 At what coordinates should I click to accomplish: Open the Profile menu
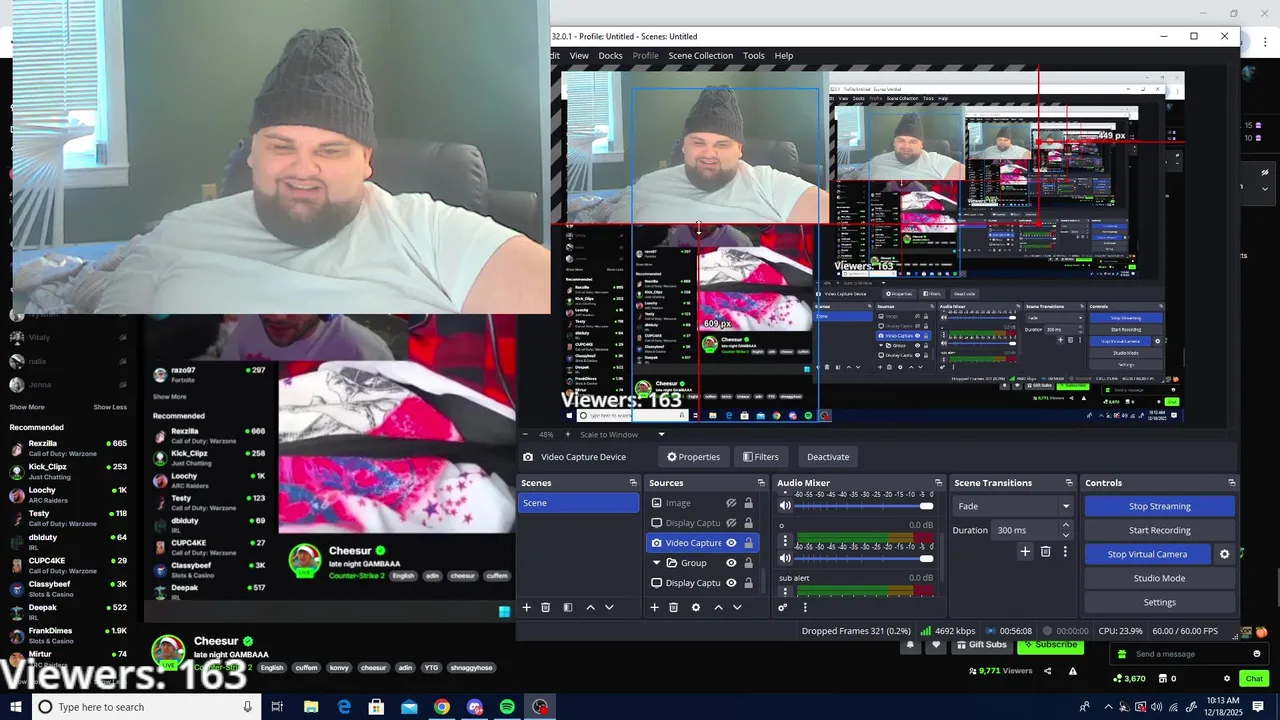coord(646,56)
